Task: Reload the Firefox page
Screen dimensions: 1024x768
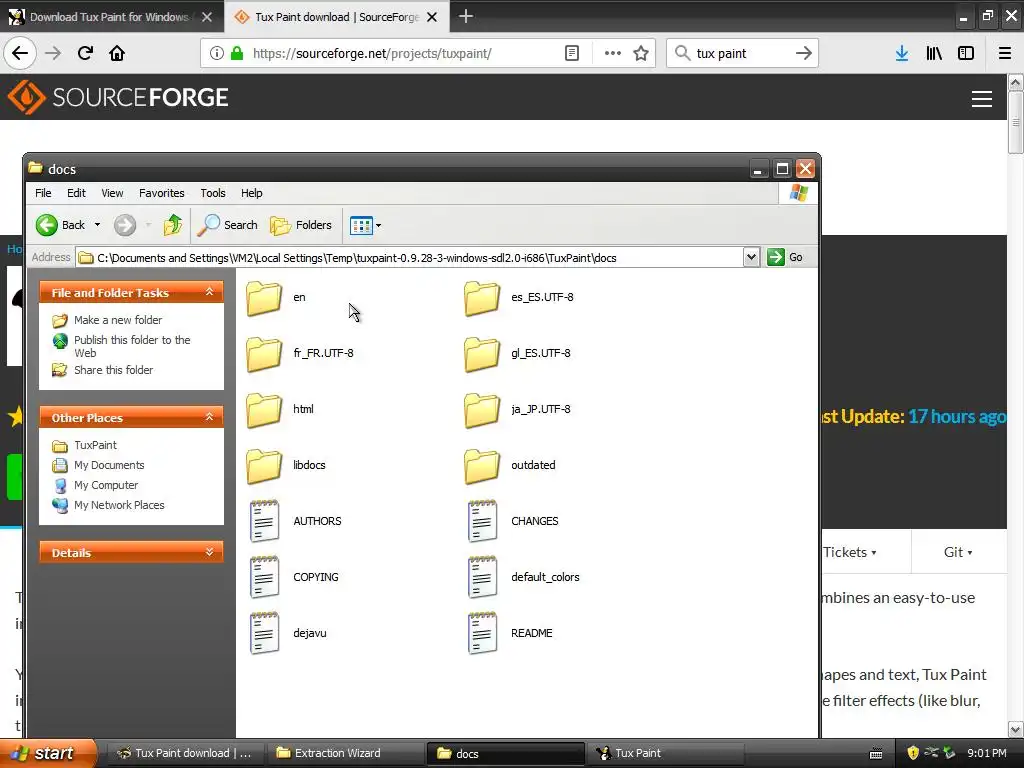Action: (86, 54)
